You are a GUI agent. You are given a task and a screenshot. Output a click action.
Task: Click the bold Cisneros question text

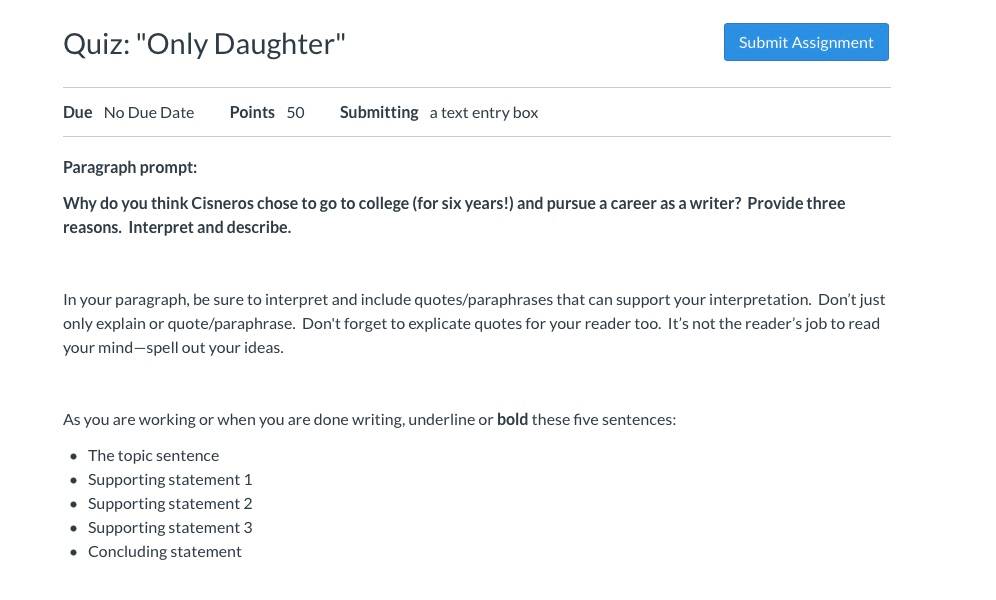tap(454, 215)
